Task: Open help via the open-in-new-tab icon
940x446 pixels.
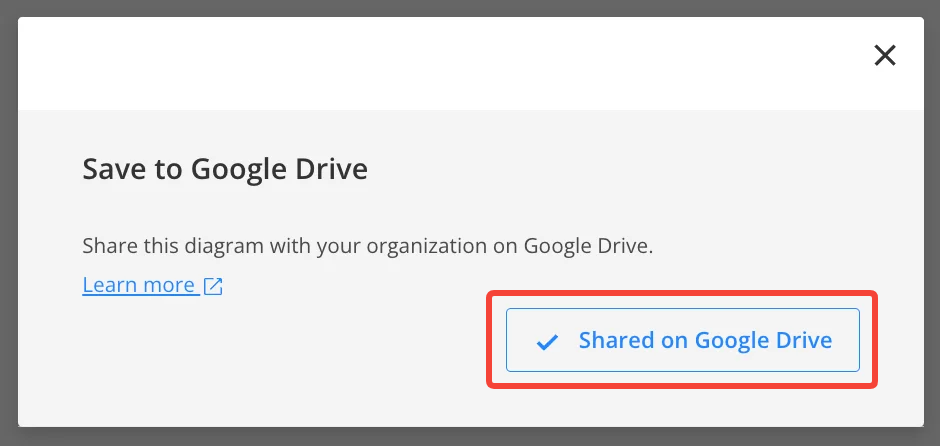Action: [213, 286]
